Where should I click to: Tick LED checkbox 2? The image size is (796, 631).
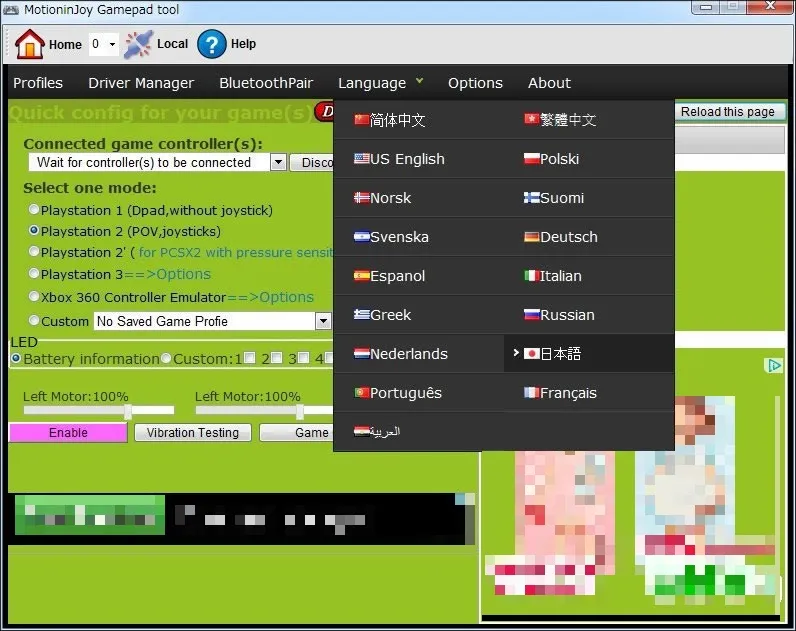click(x=276, y=358)
